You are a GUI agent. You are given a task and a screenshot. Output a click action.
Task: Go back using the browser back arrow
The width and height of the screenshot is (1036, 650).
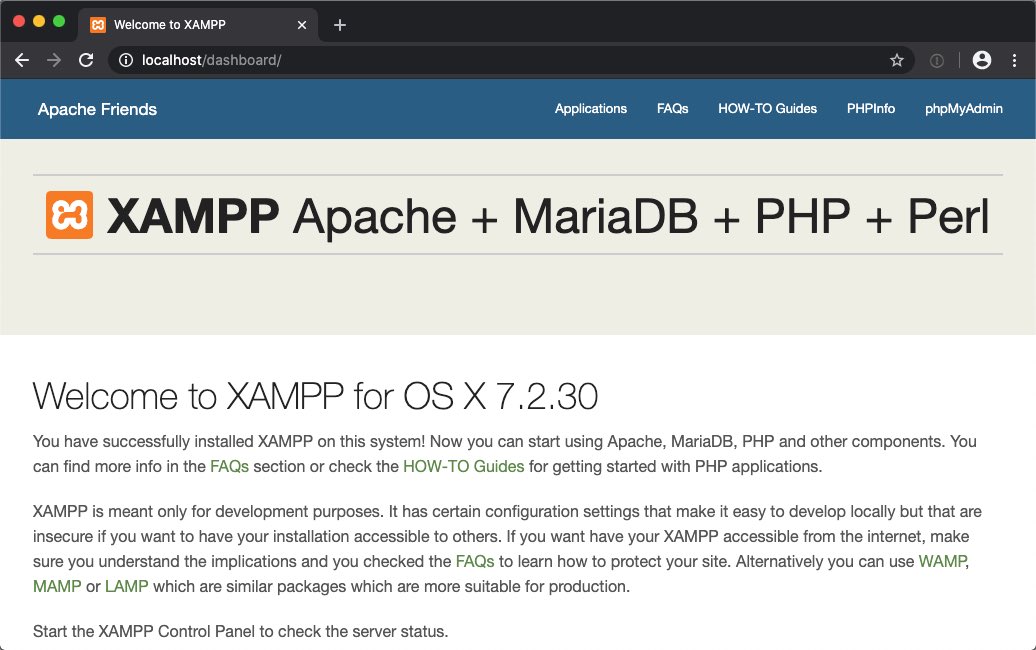tap(22, 60)
